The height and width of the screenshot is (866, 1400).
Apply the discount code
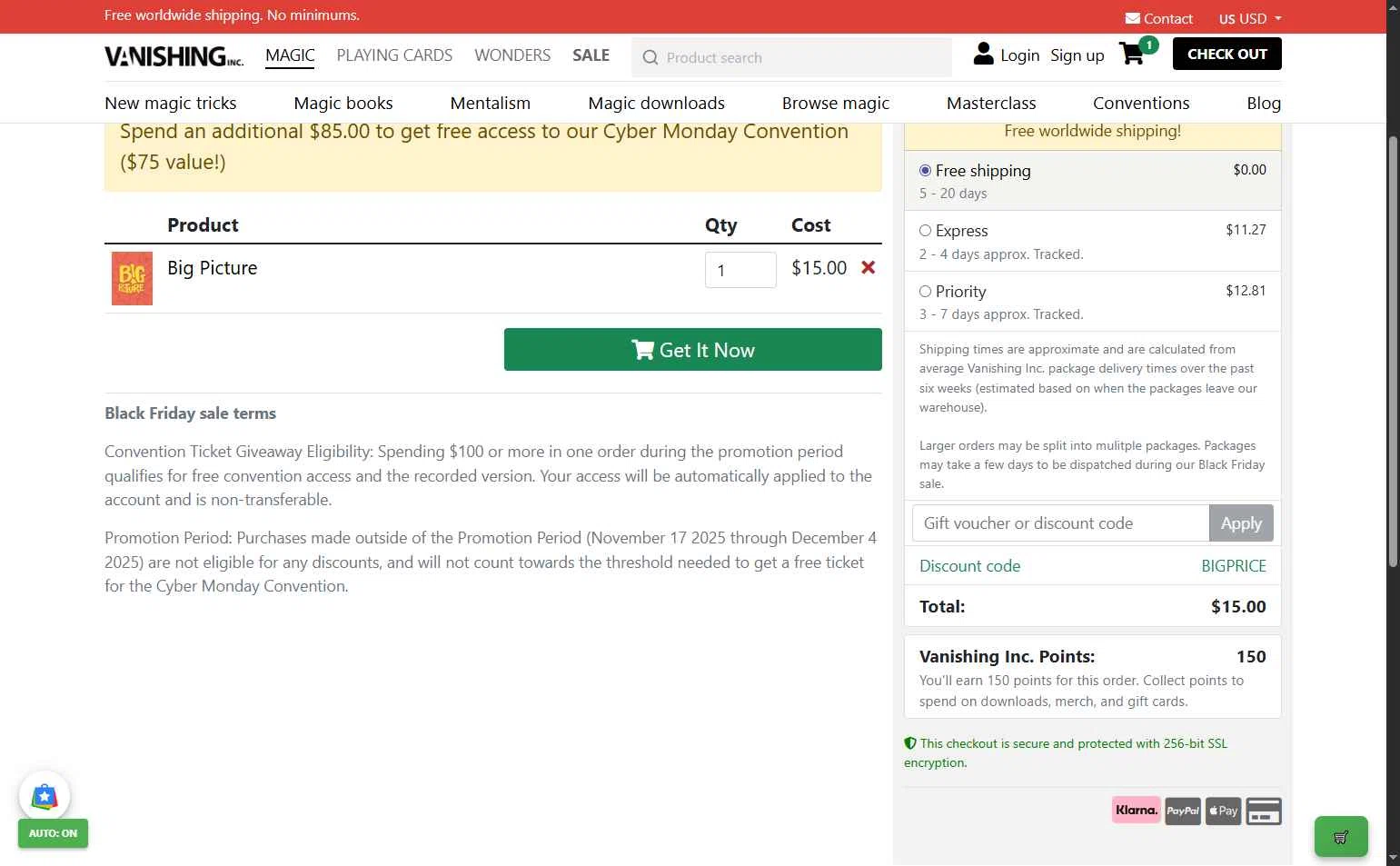pos(1241,523)
